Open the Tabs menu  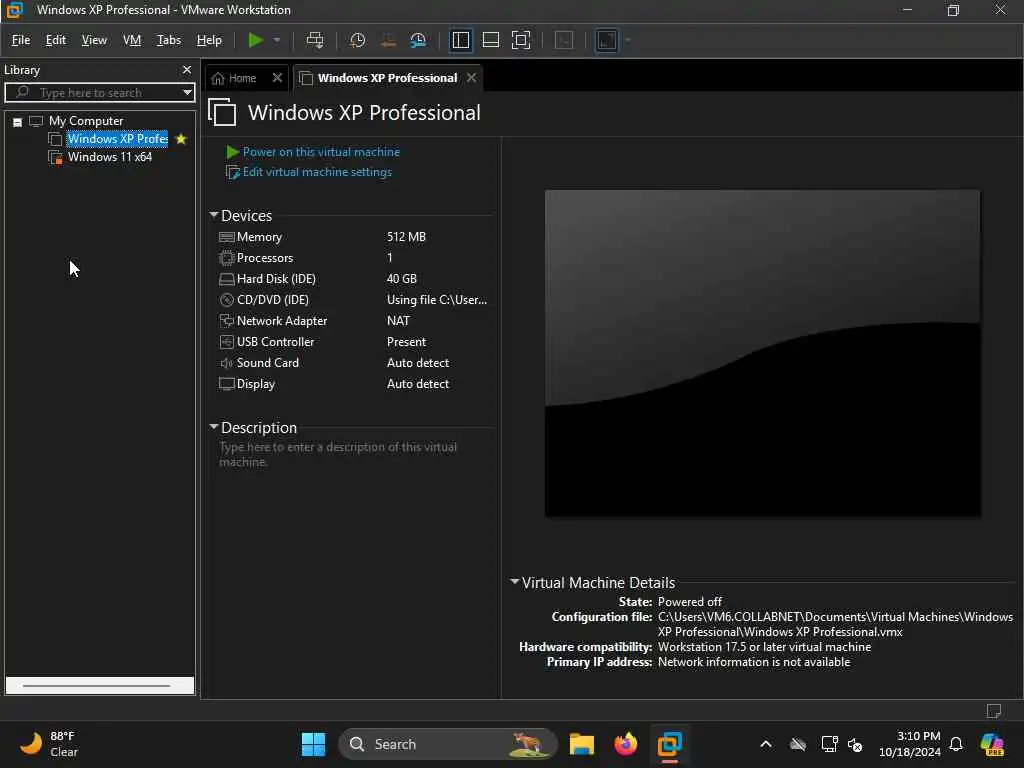coord(168,40)
